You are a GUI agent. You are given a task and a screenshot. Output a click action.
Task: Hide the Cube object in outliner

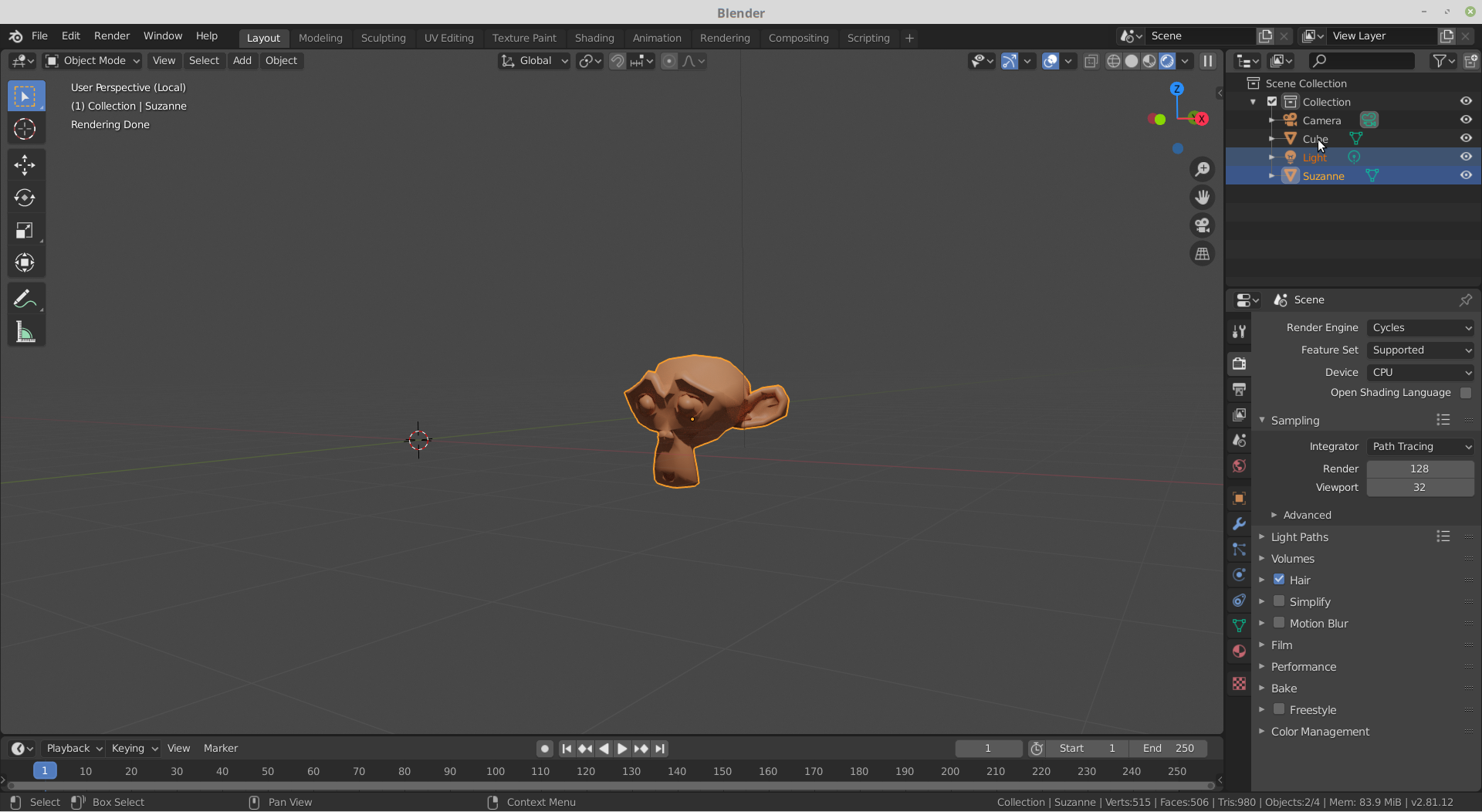tap(1466, 138)
